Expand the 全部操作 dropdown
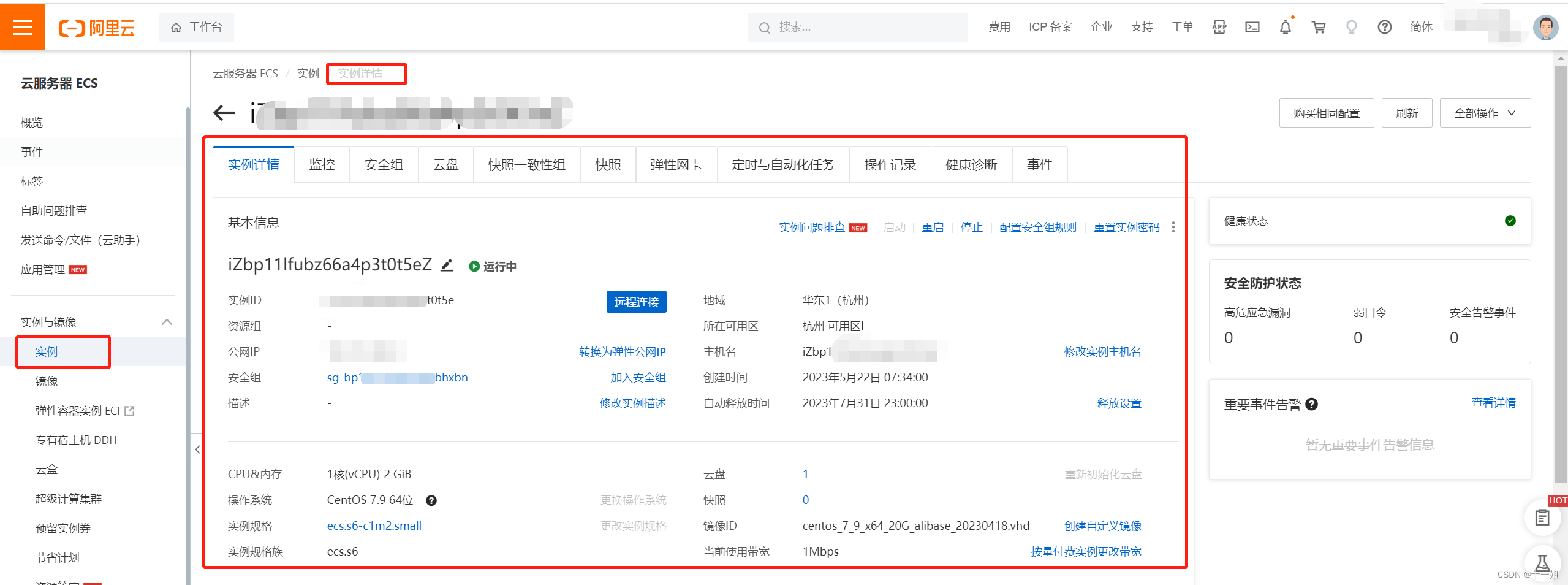1568x585 pixels. (x=1485, y=113)
